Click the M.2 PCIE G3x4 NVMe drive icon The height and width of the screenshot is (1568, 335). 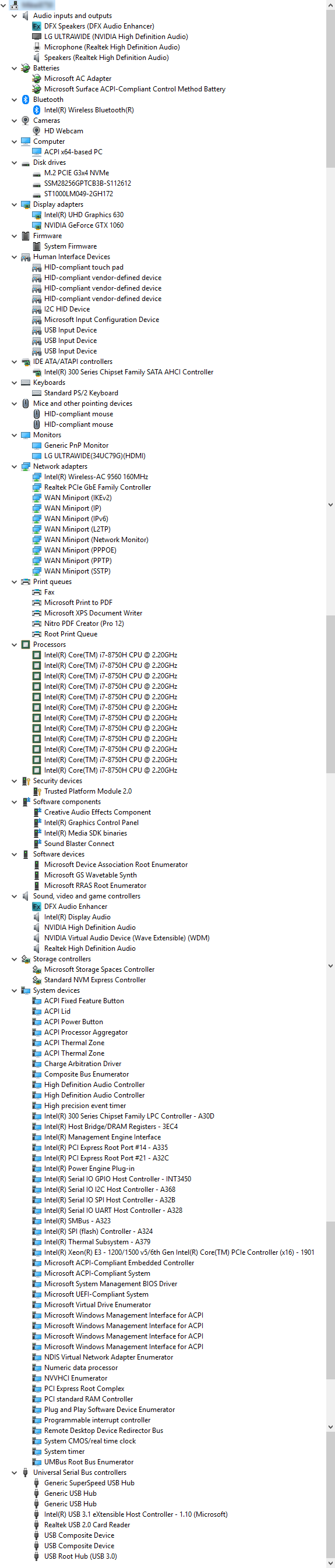[x=37, y=173]
